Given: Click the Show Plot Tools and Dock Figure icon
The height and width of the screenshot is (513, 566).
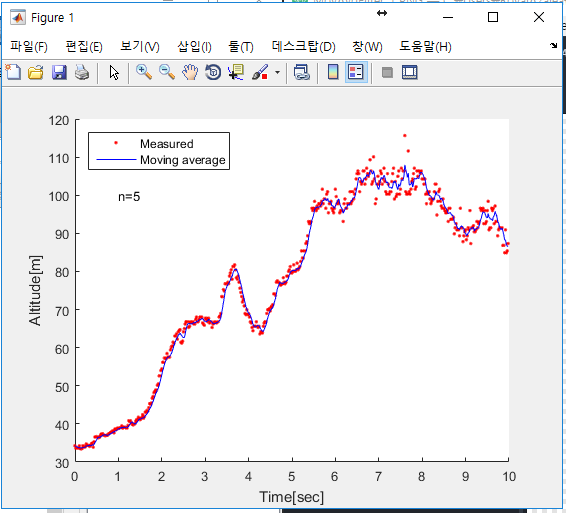Looking at the screenshot, I should click(410, 72).
